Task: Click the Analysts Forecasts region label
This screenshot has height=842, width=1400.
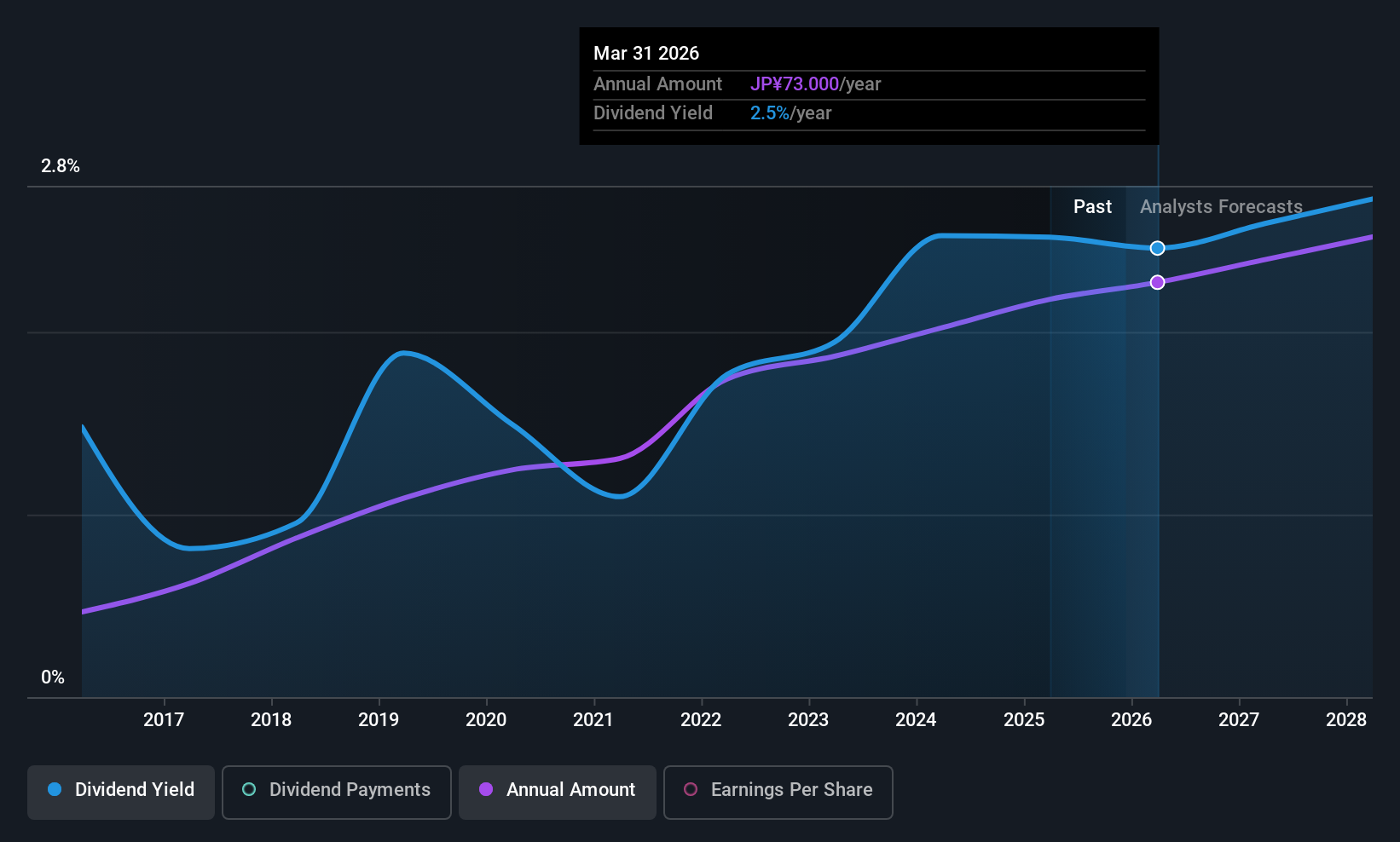Action: (x=1221, y=207)
